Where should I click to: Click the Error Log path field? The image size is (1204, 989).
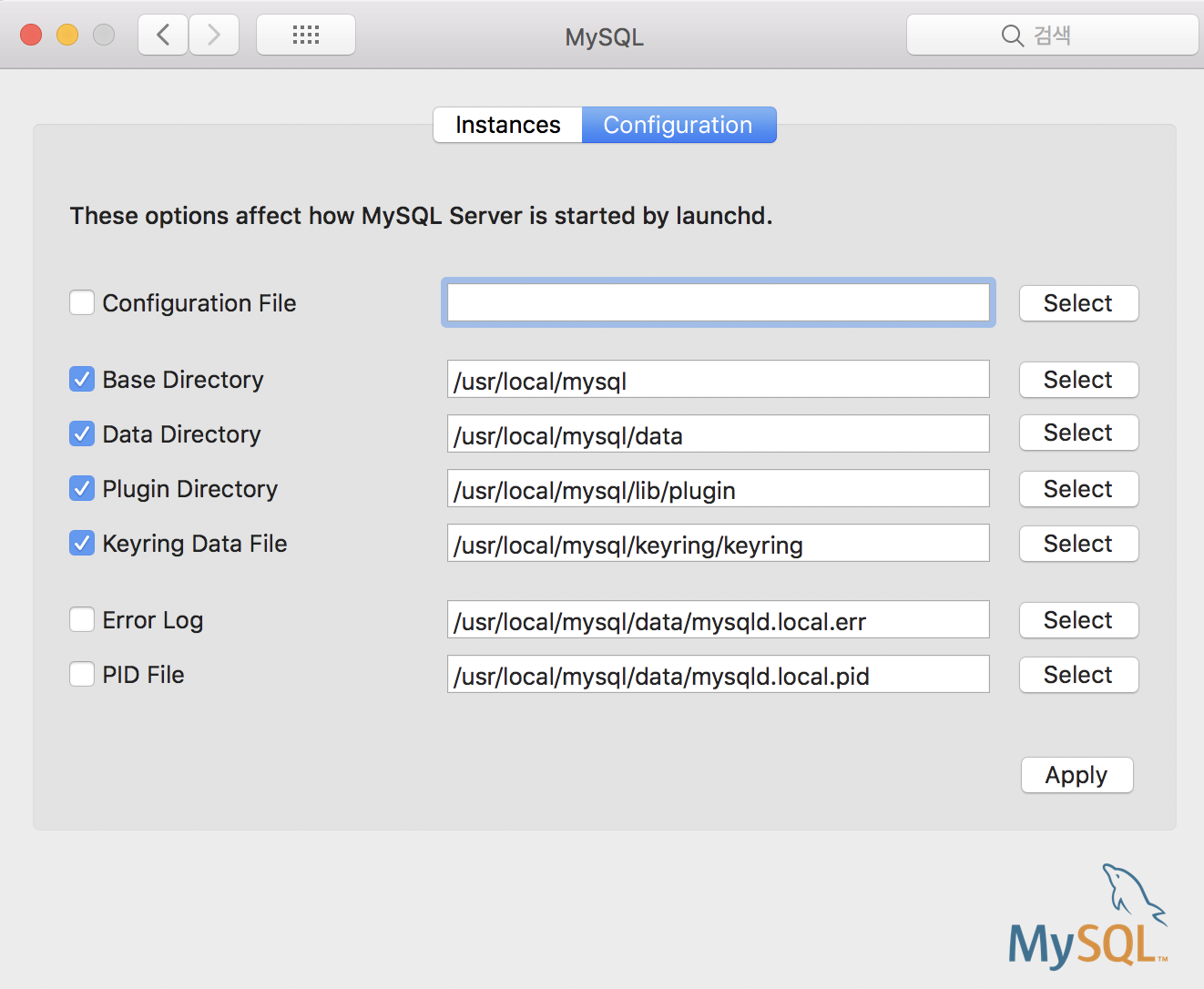coord(719,619)
